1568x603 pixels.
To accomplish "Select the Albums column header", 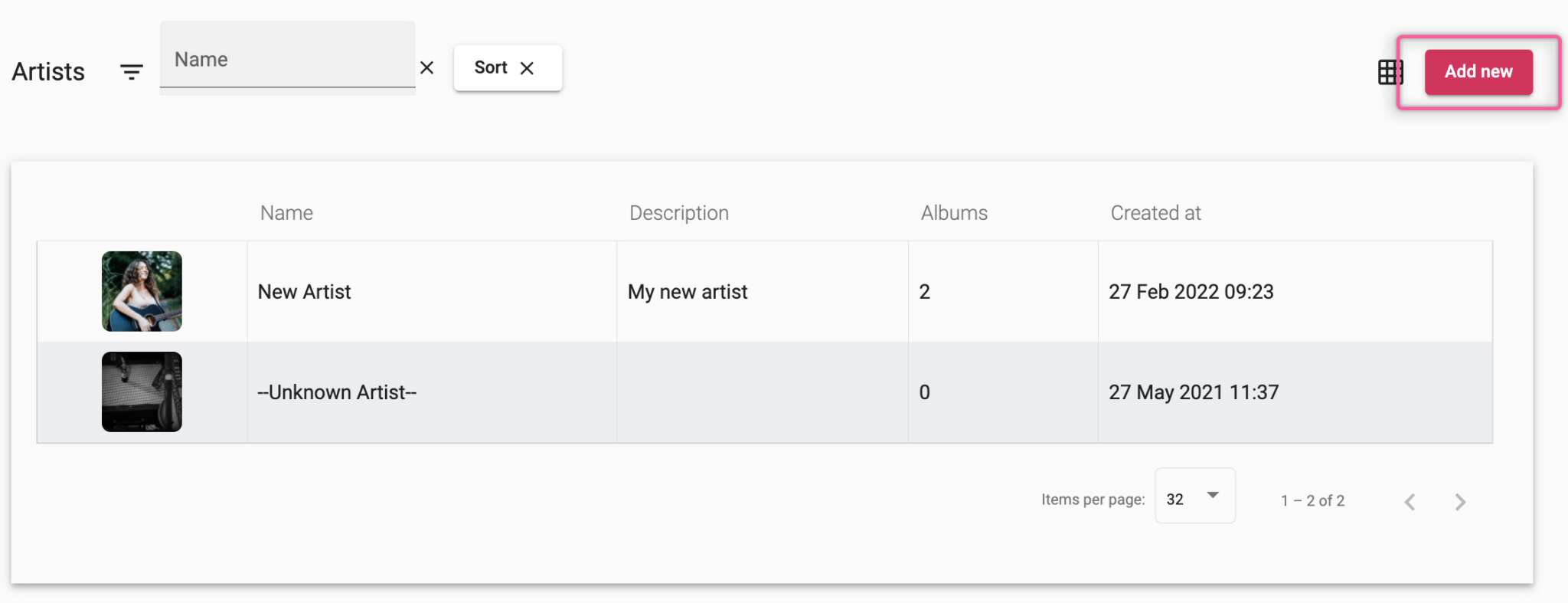I will [x=953, y=213].
